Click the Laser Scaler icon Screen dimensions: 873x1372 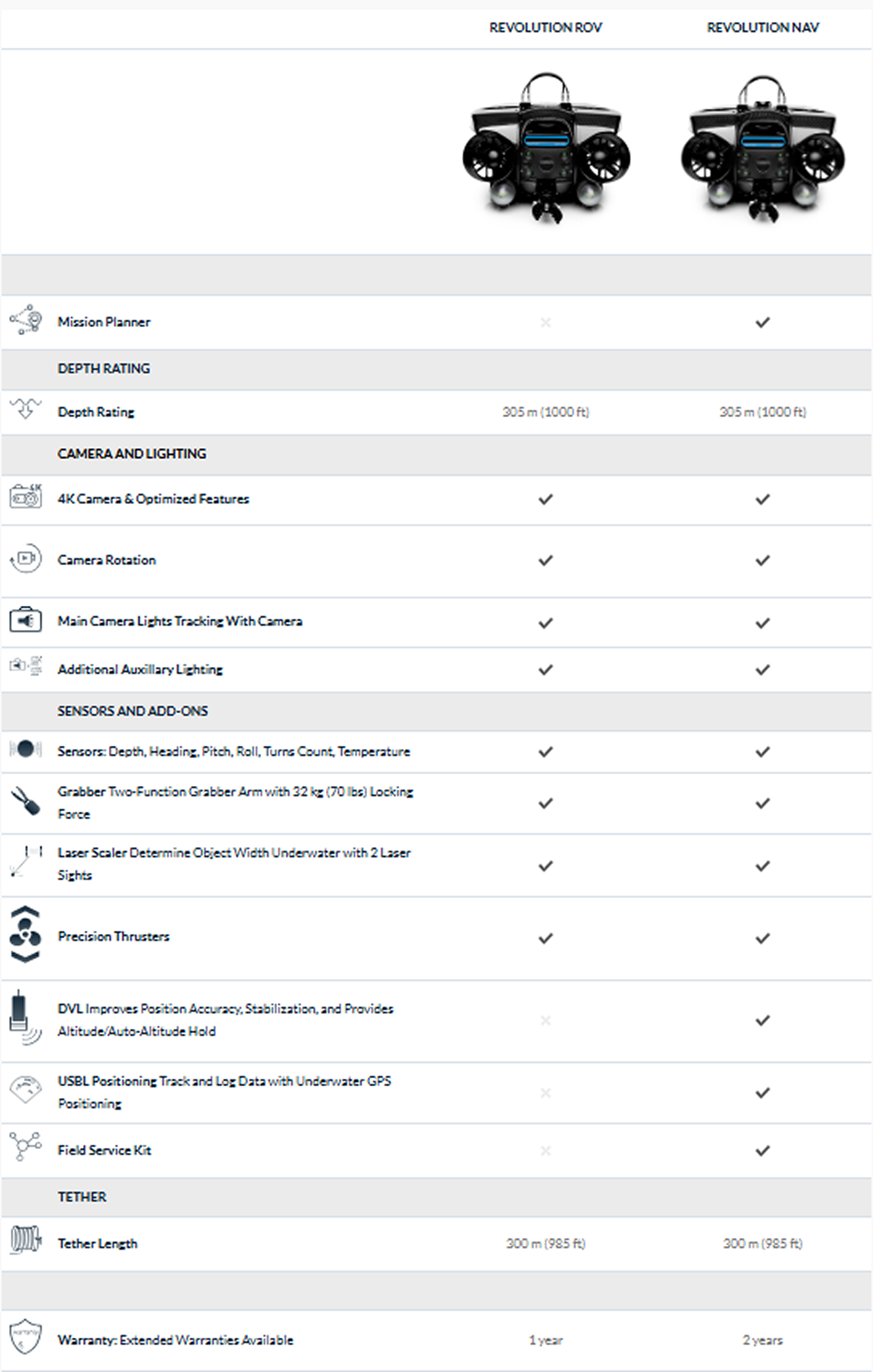click(26, 862)
